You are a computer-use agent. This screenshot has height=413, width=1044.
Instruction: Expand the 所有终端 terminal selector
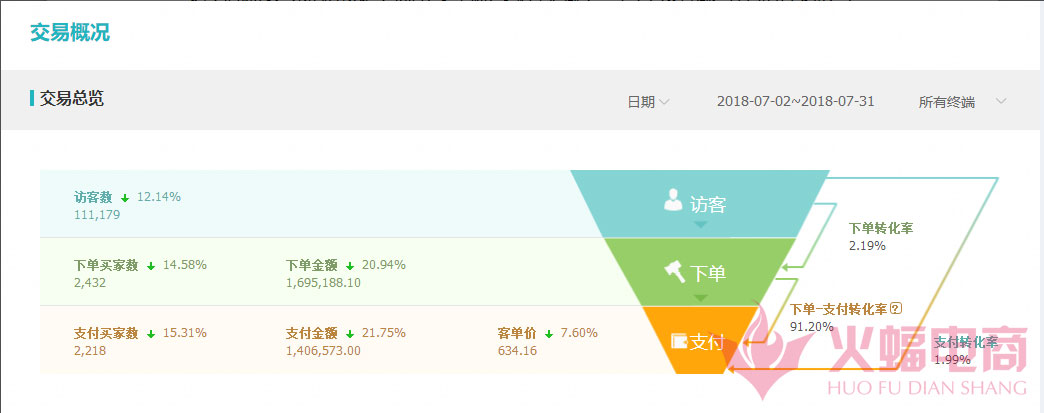pos(962,102)
